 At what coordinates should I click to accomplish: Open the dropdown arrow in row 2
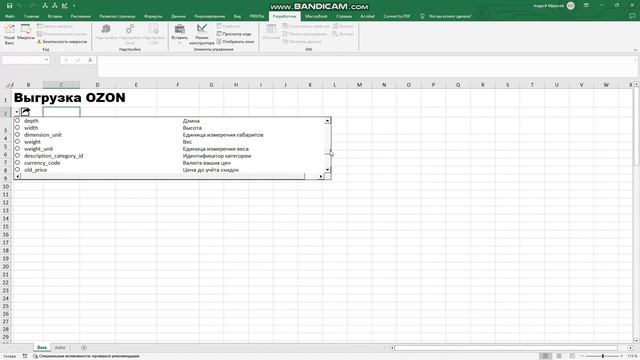click(17, 112)
